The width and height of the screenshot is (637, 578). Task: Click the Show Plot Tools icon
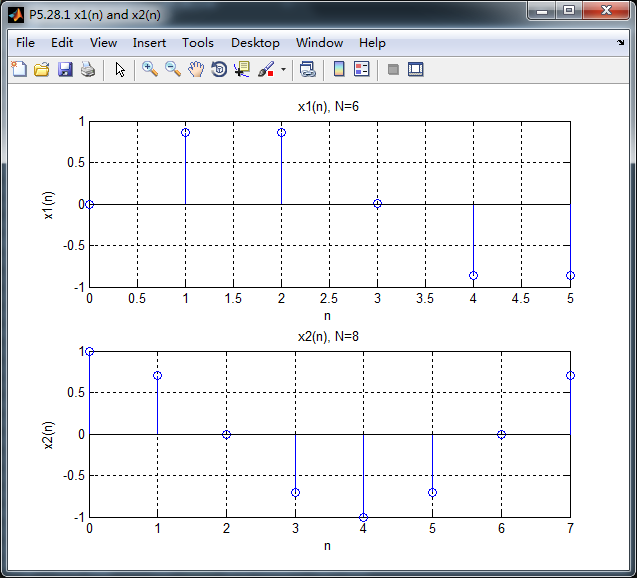click(x=416, y=69)
